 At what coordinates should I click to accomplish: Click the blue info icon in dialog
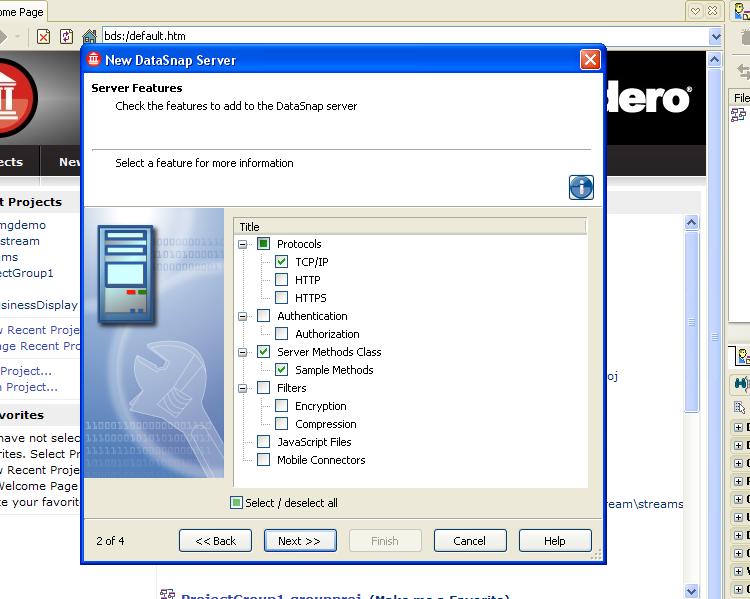point(581,187)
